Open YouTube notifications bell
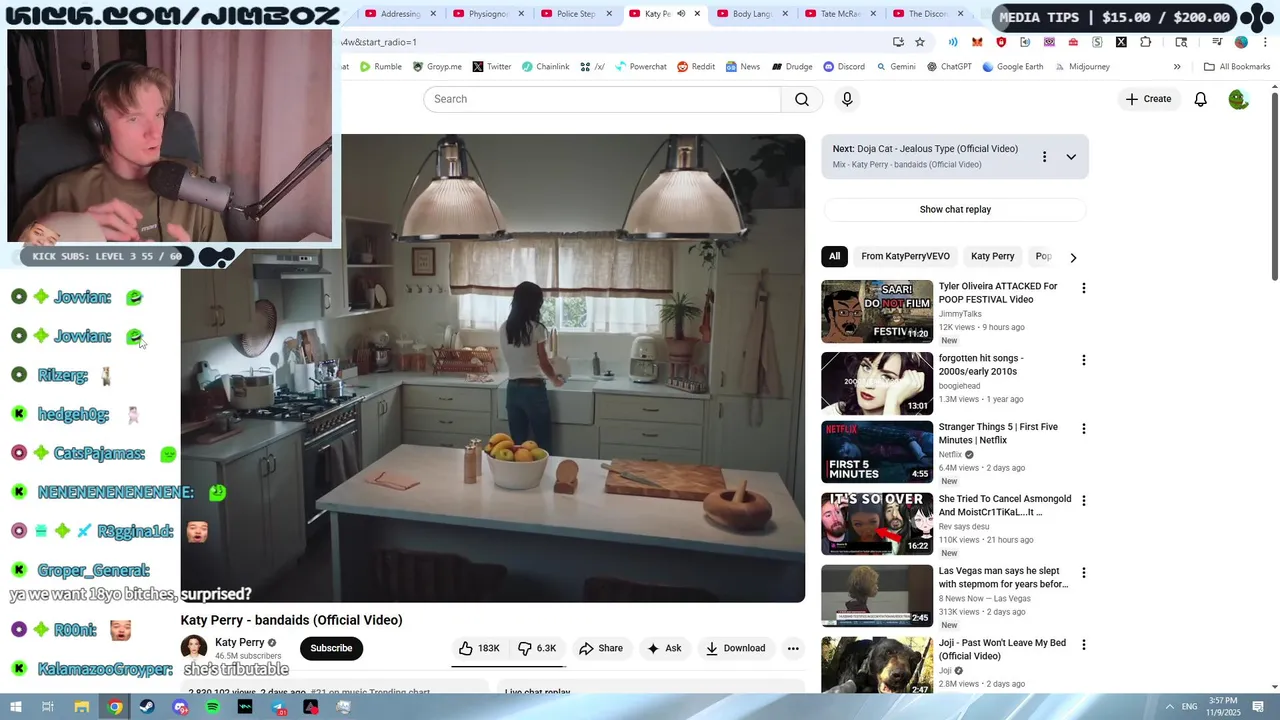The image size is (1280, 720). click(x=1200, y=99)
